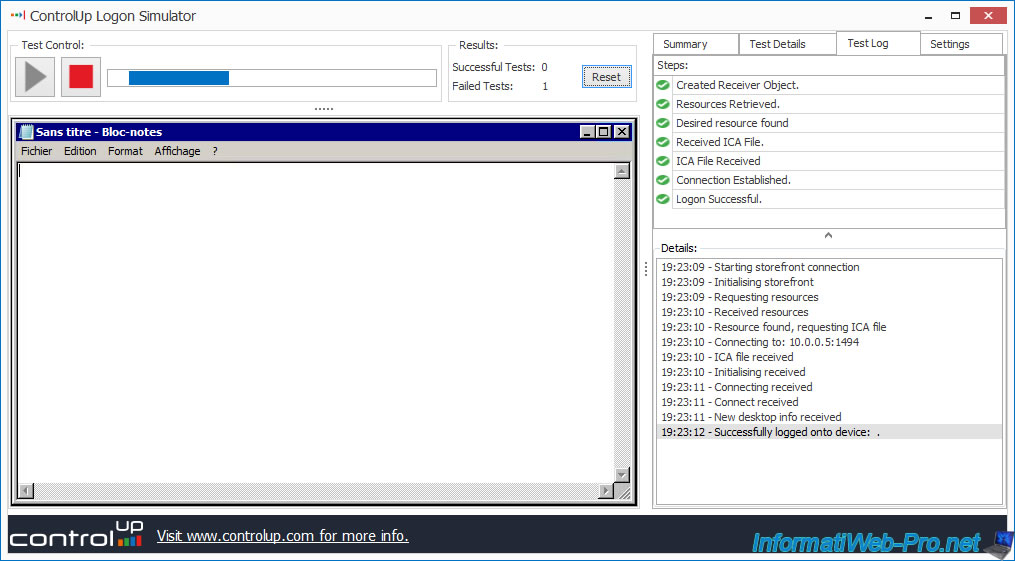This screenshot has height=561, width=1015.
Task: Select log line 'Received resources'
Action: [x=735, y=312]
